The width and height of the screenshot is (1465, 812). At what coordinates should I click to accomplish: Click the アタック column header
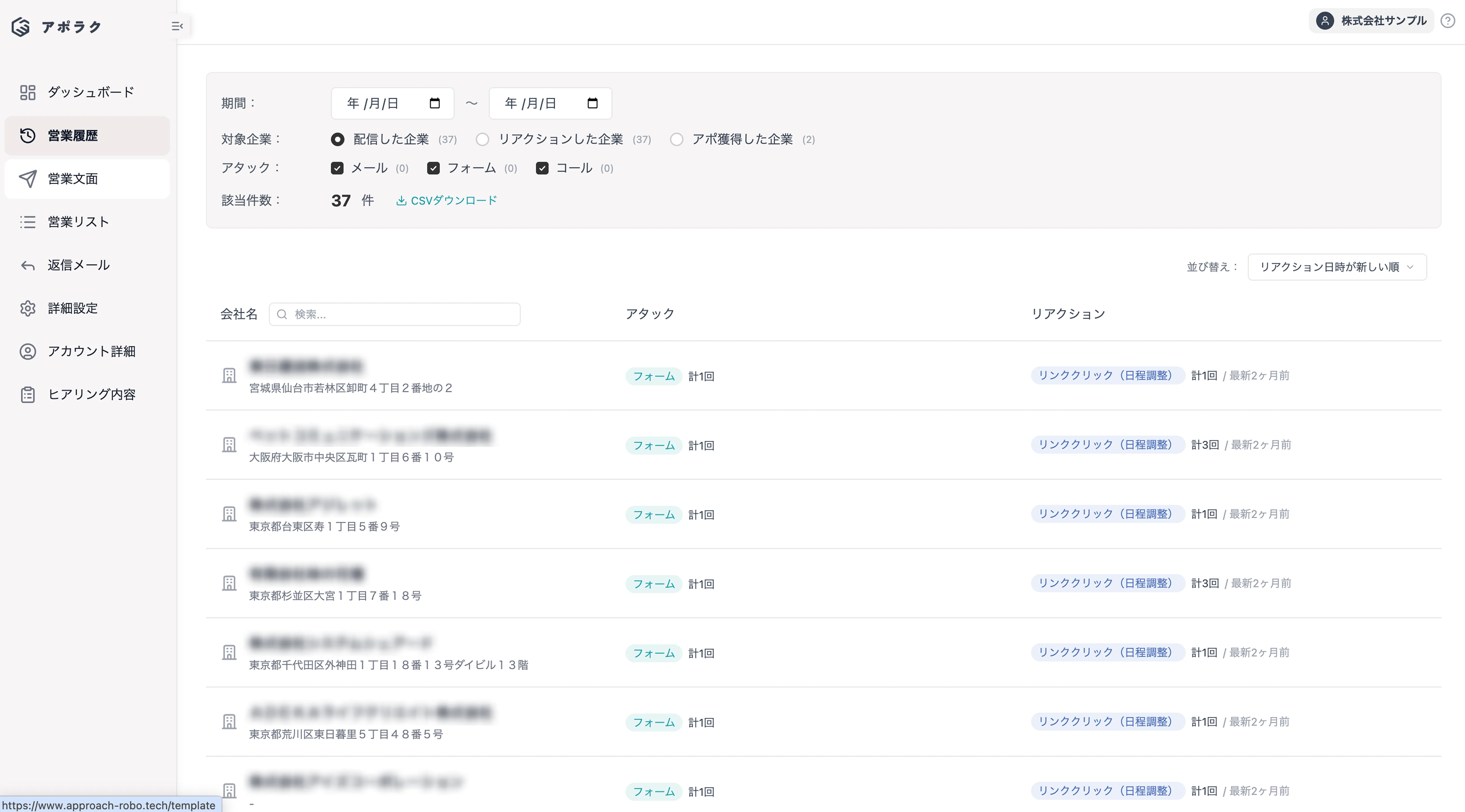[x=650, y=314]
